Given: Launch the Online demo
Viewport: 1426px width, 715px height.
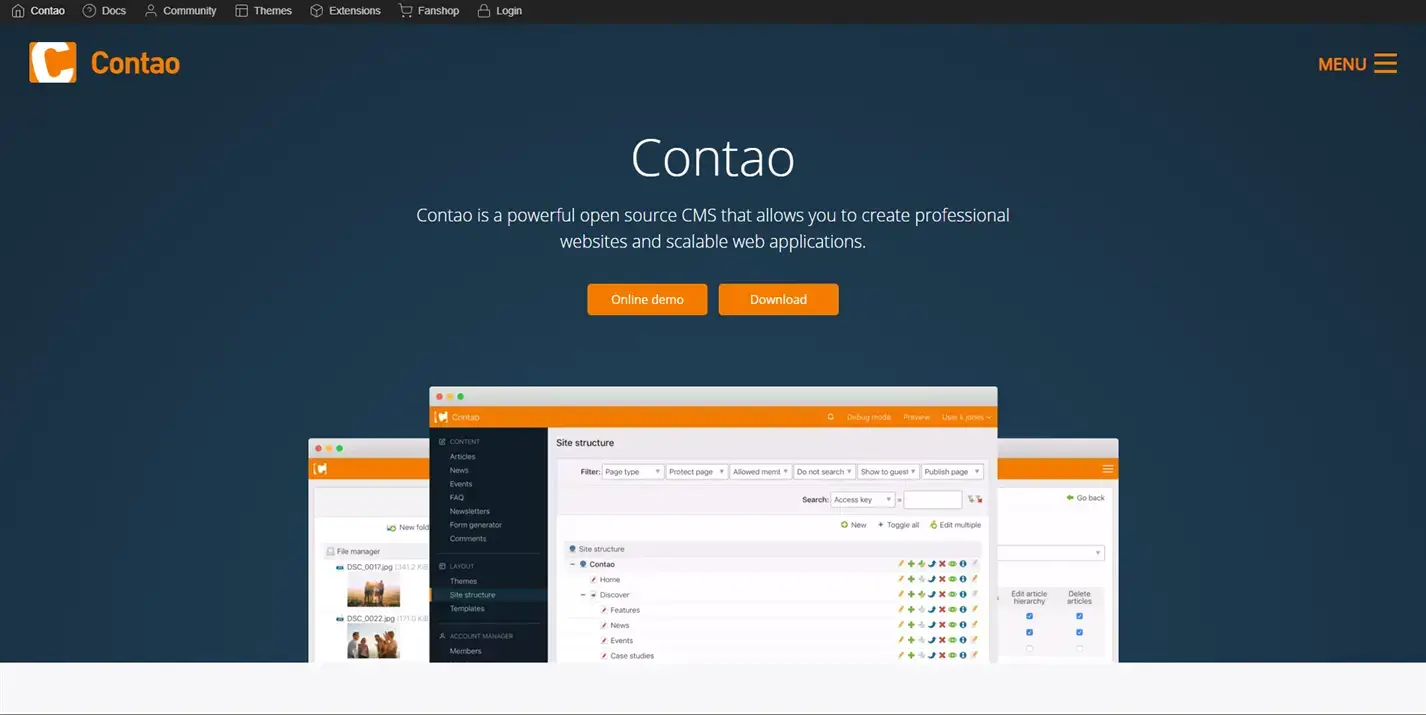Looking at the screenshot, I should point(647,299).
